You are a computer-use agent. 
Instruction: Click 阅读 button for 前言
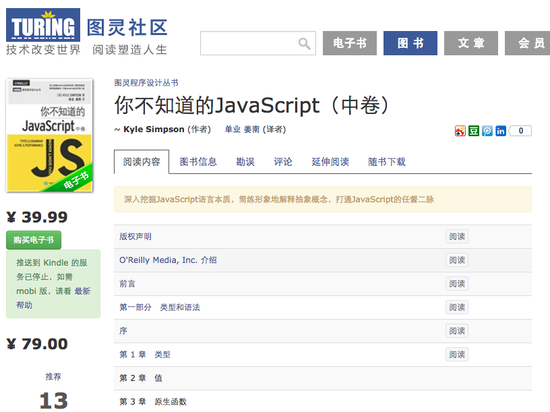tap(457, 284)
